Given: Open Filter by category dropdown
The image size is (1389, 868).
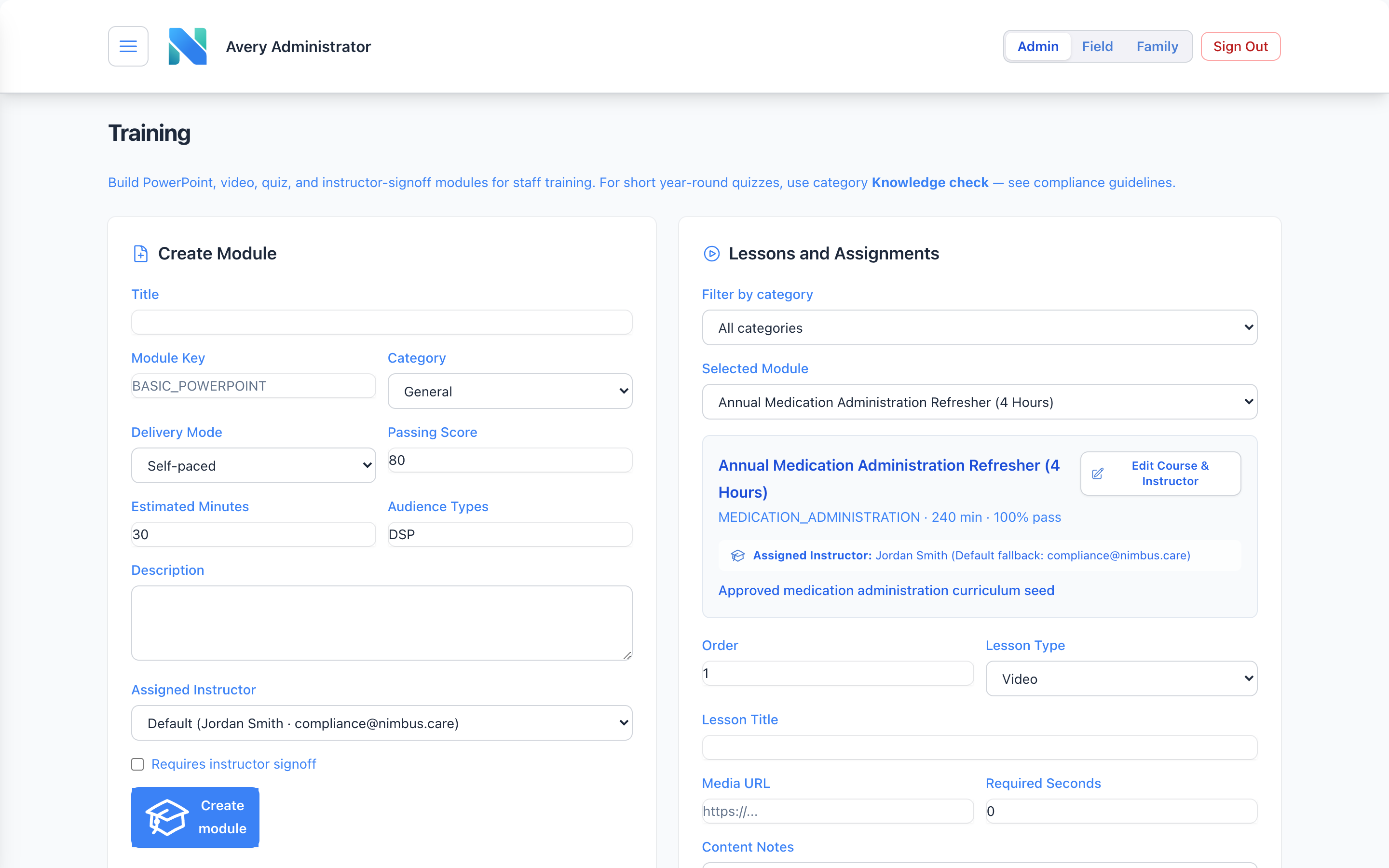Looking at the screenshot, I should (979, 328).
